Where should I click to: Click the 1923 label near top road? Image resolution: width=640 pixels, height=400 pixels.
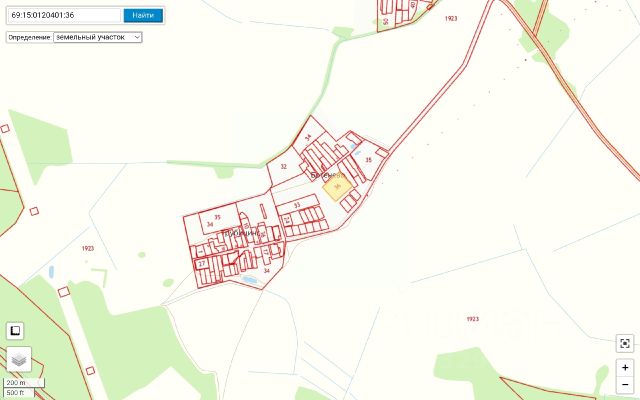pyautogui.click(x=451, y=18)
